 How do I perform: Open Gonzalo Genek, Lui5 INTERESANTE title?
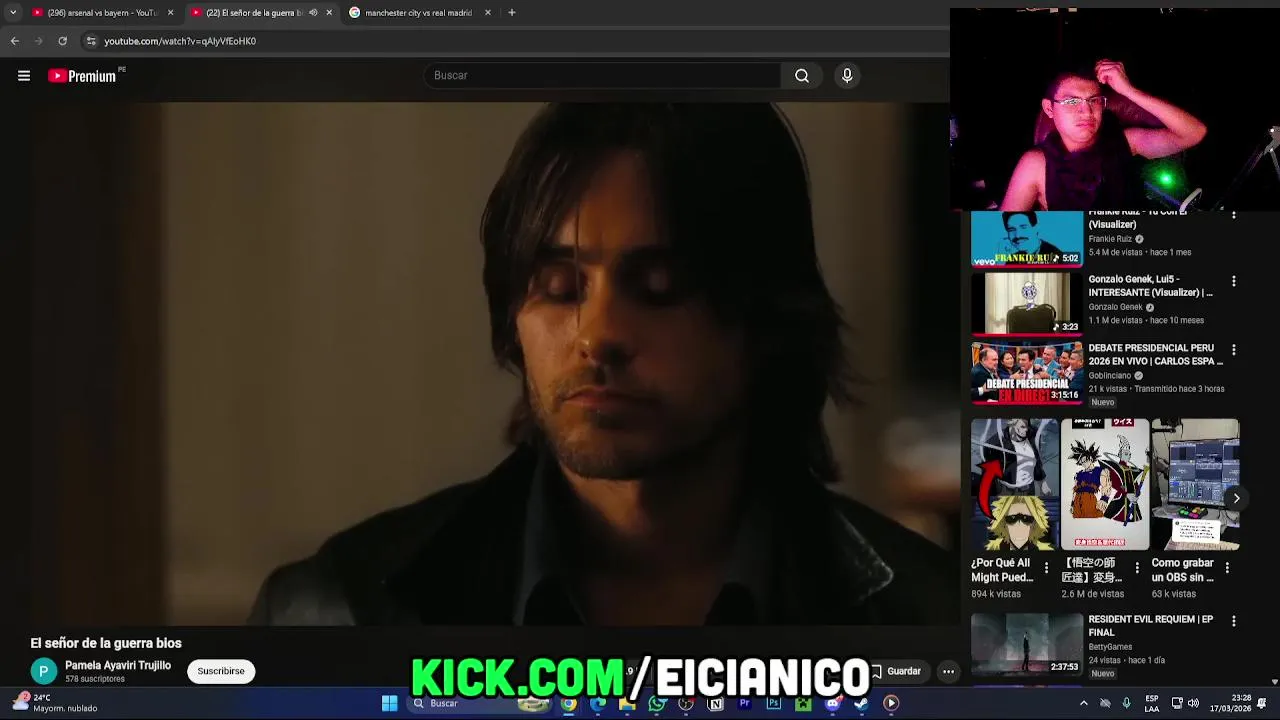(1150, 286)
